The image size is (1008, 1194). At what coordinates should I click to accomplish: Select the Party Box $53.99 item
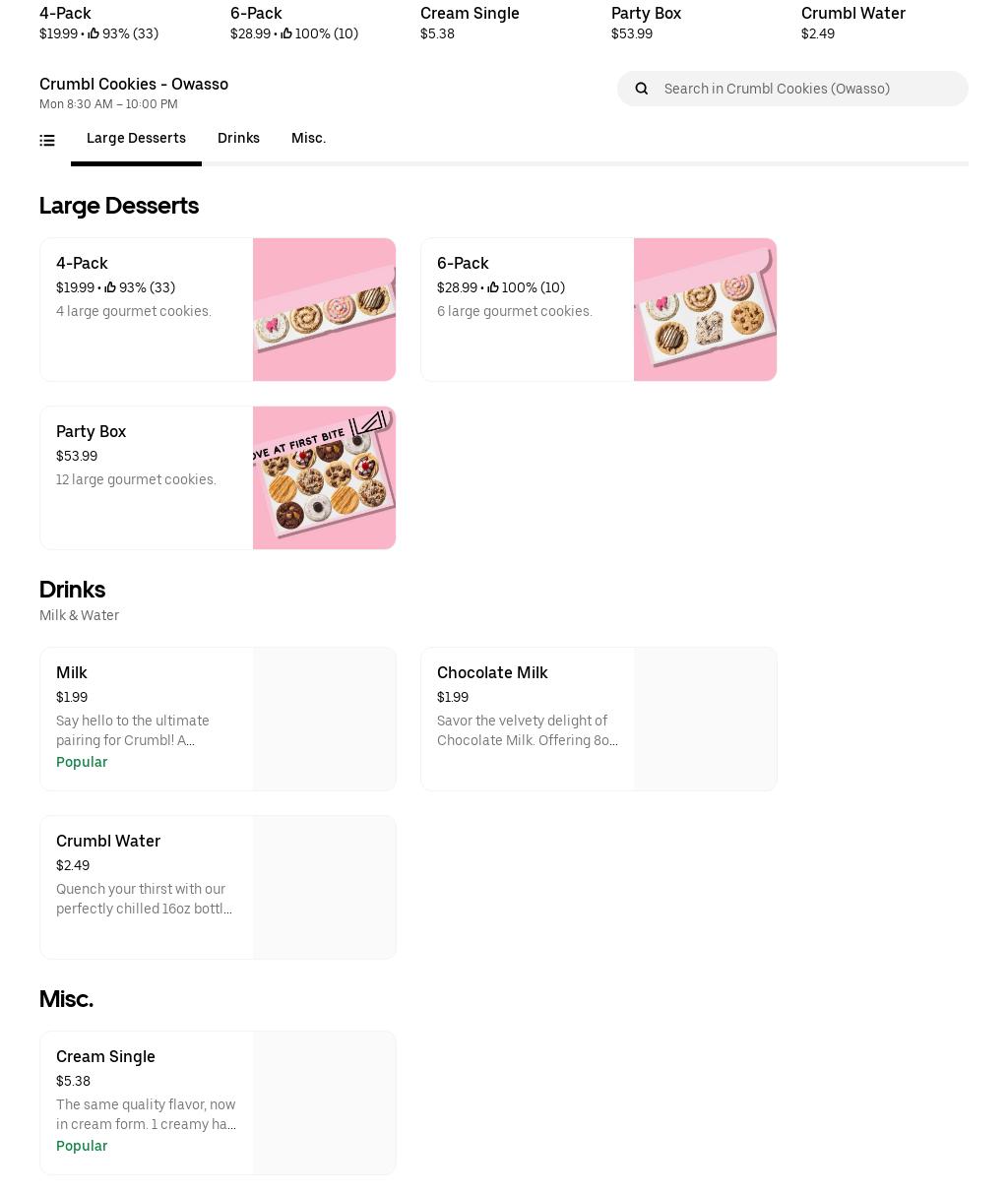[x=218, y=477]
